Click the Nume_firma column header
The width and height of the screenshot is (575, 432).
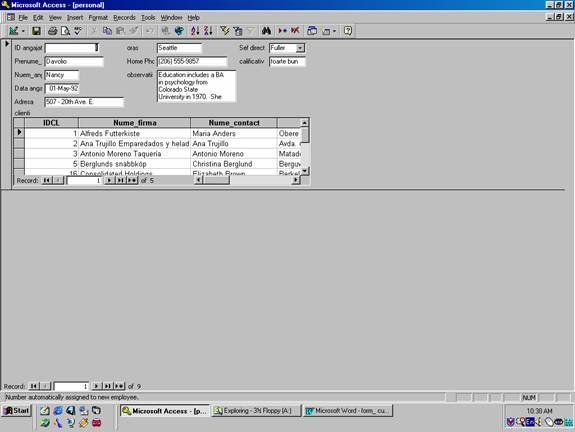pos(135,123)
